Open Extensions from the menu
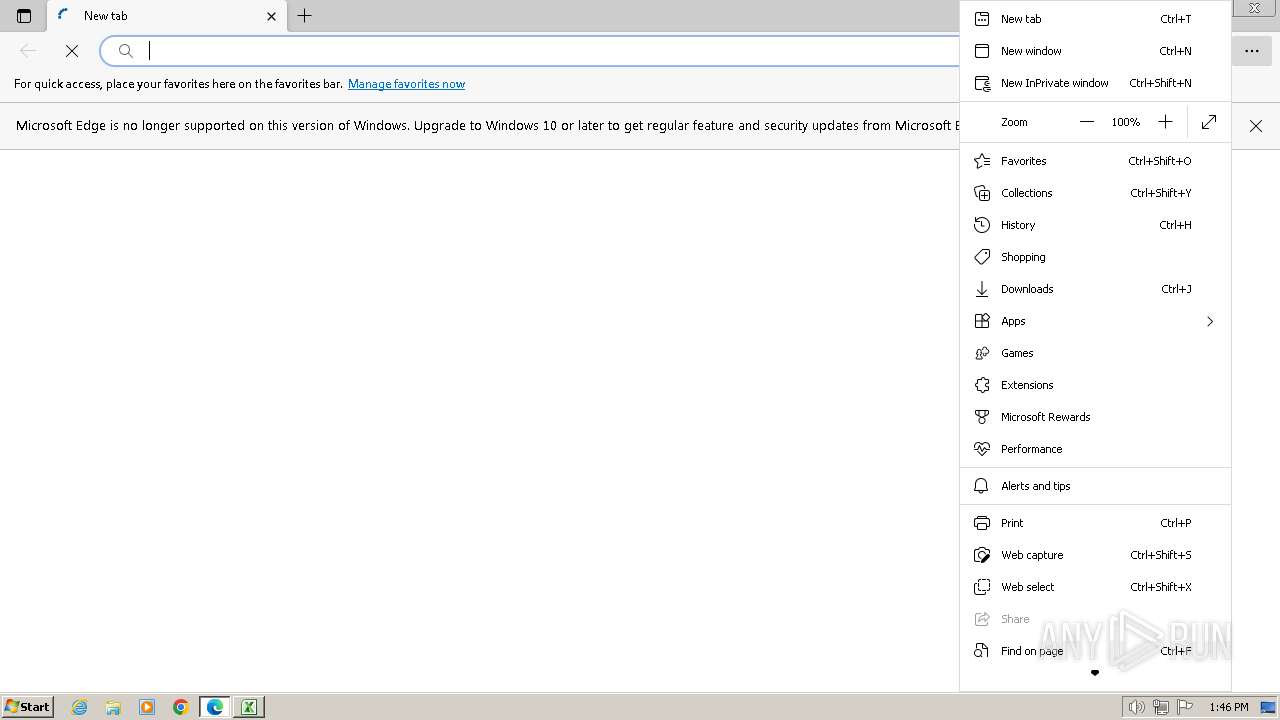The width and height of the screenshot is (1280, 720). (x=1095, y=385)
